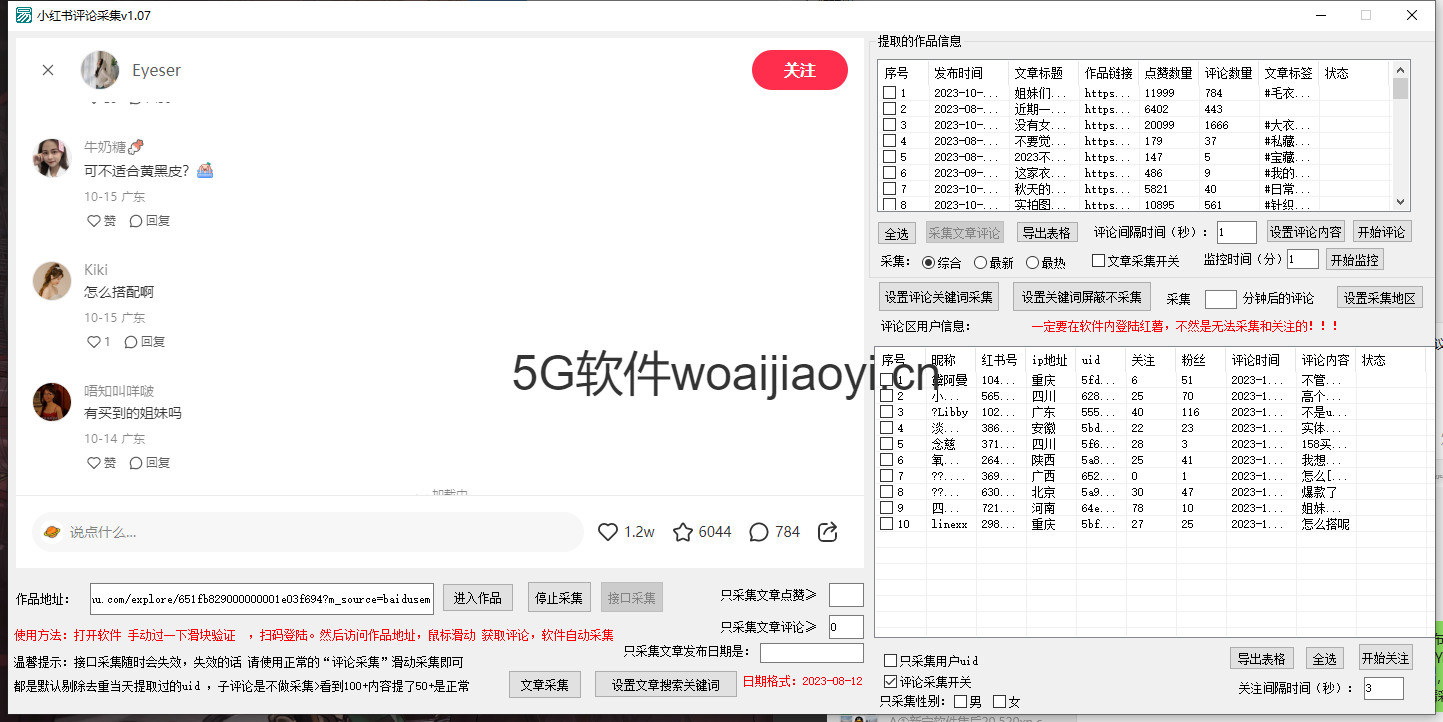Select the 最新 radio option

(980, 263)
